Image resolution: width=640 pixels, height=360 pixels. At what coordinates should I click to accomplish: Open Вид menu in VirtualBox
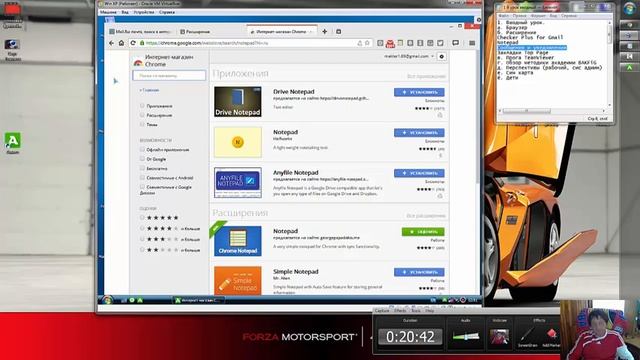125,12
